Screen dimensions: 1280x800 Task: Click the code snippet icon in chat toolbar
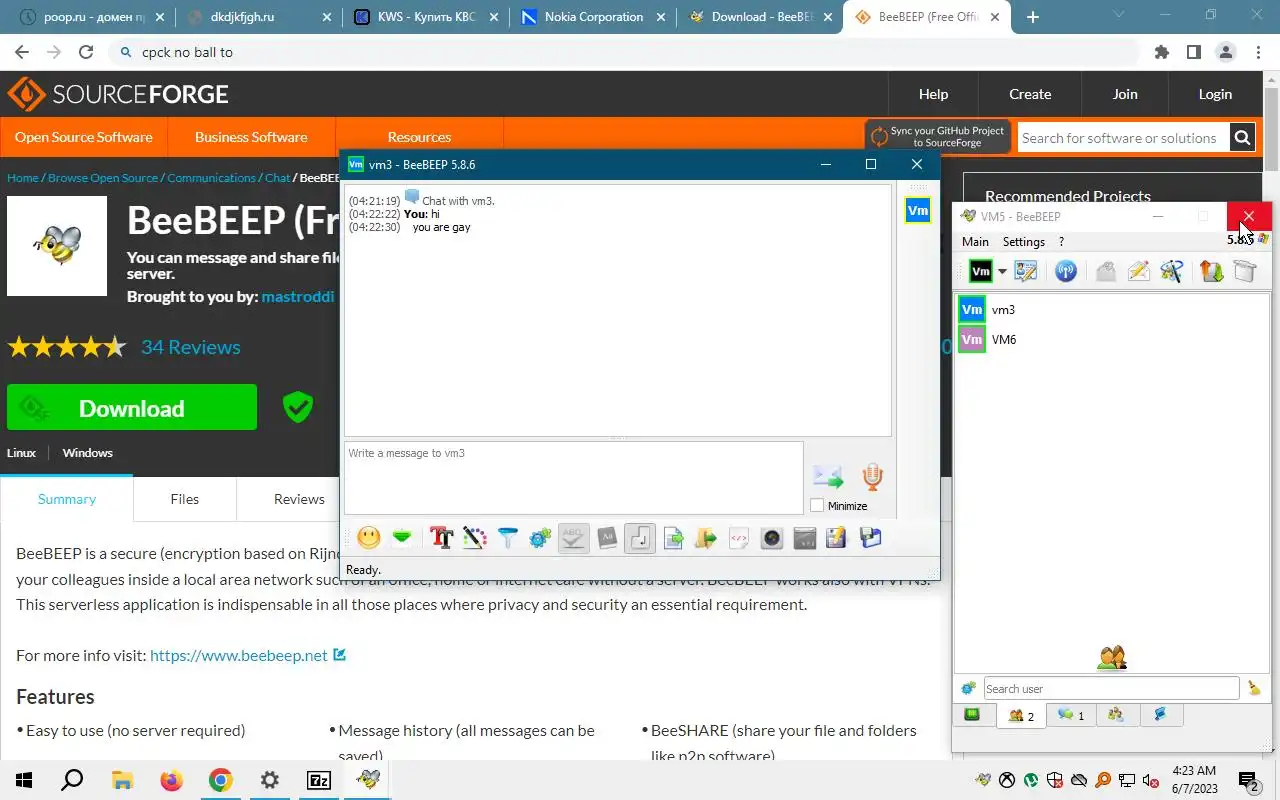click(739, 538)
